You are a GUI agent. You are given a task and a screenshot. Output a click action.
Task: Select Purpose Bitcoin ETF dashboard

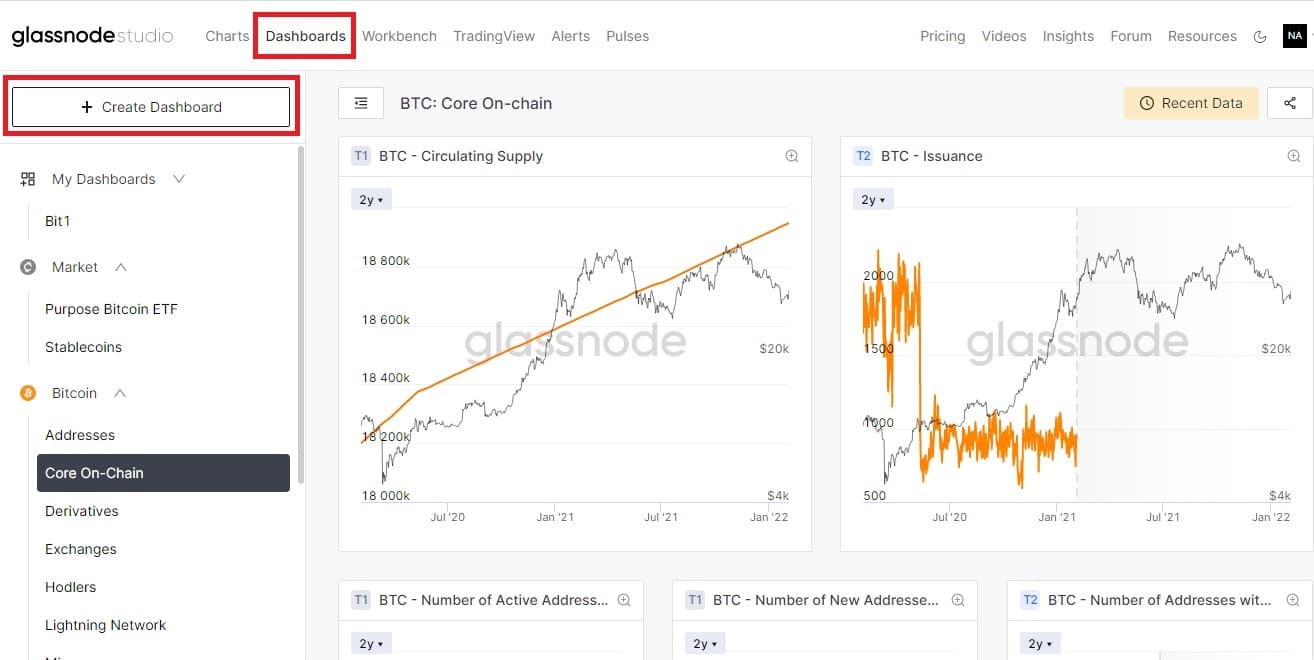click(111, 309)
